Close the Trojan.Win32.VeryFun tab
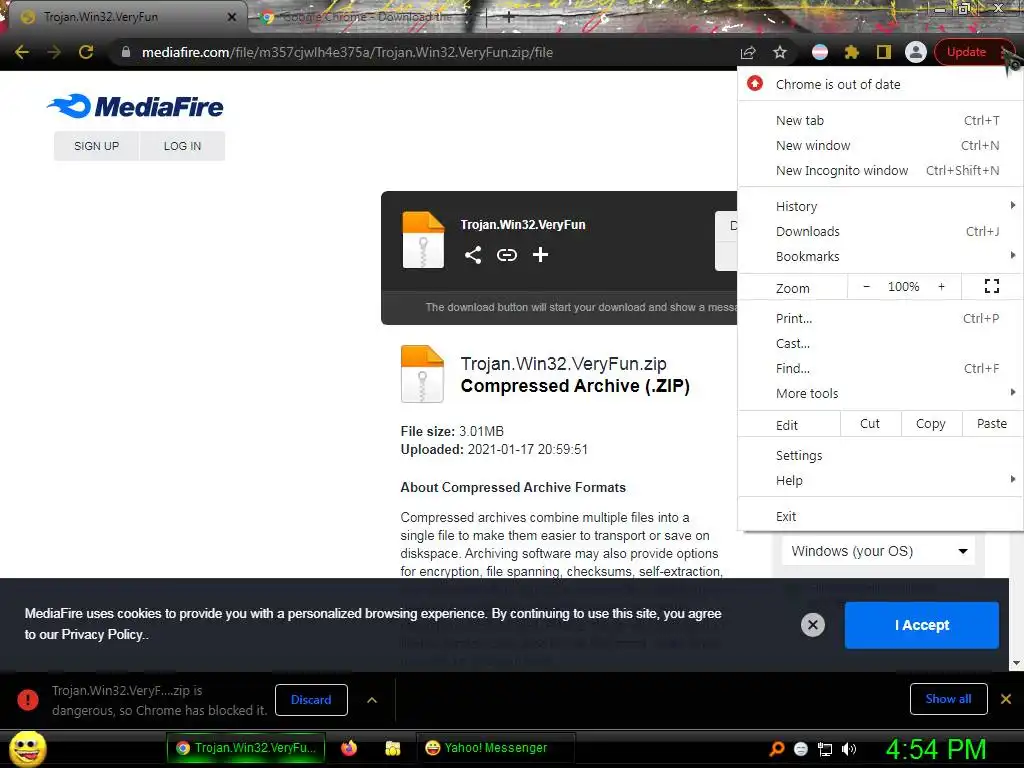Image resolution: width=1024 pixels, height=768 pixels. point(231,17)
